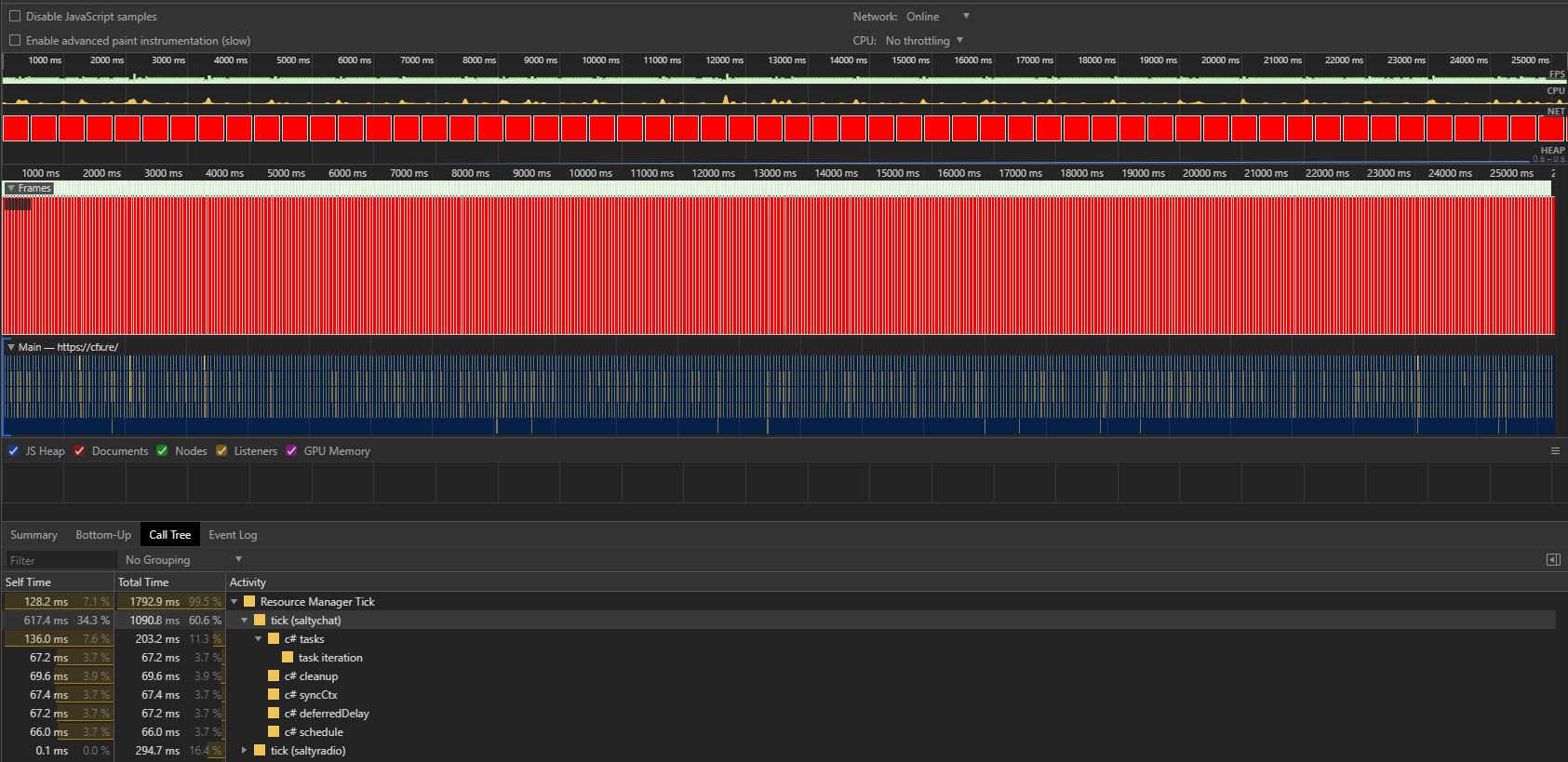The height and width of the screenshot is (762, 1568).
Task: Sort by the Self Time column
Action: 57,582
